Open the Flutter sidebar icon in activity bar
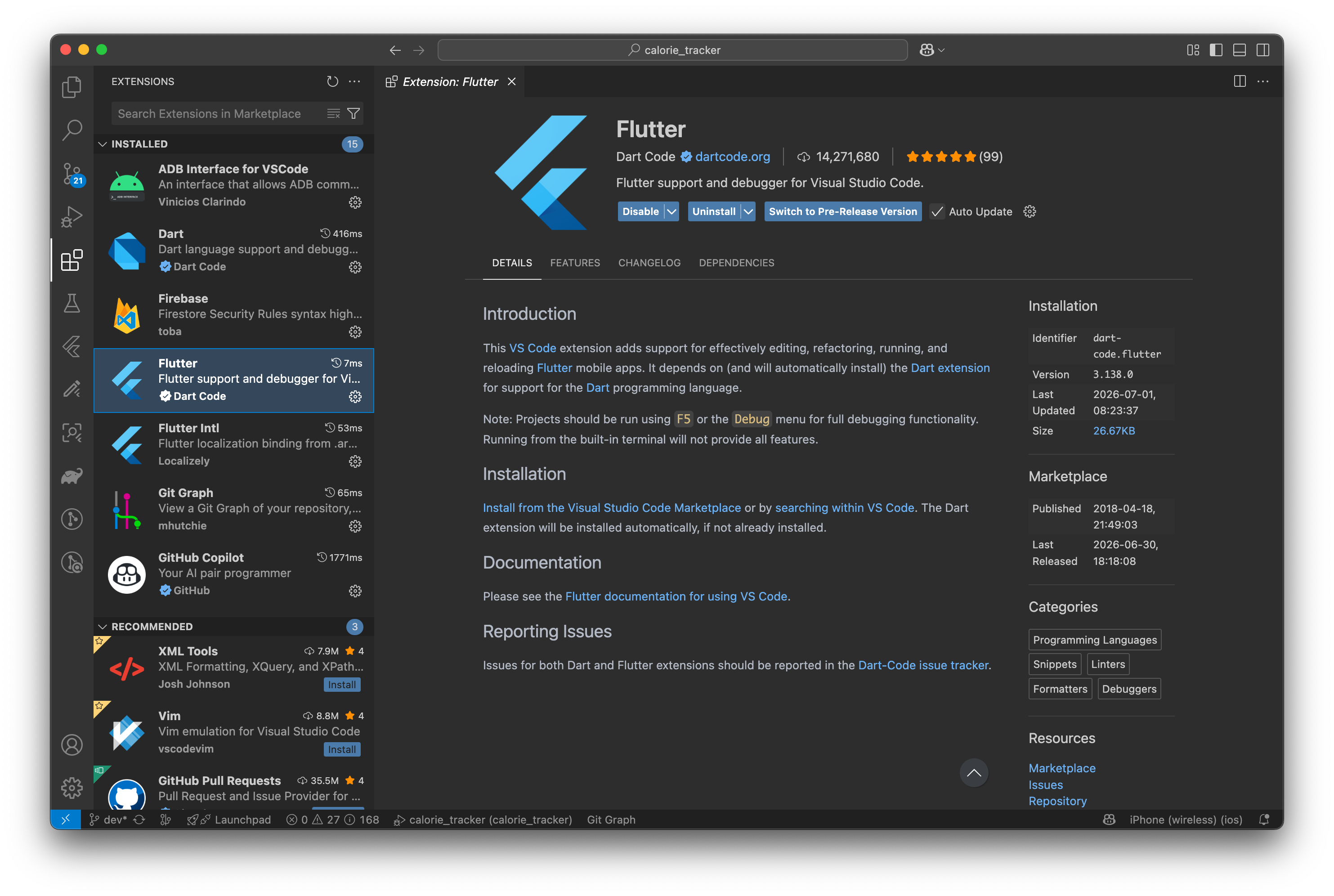This screenshot has height=896, width=1334. (72, 346)
